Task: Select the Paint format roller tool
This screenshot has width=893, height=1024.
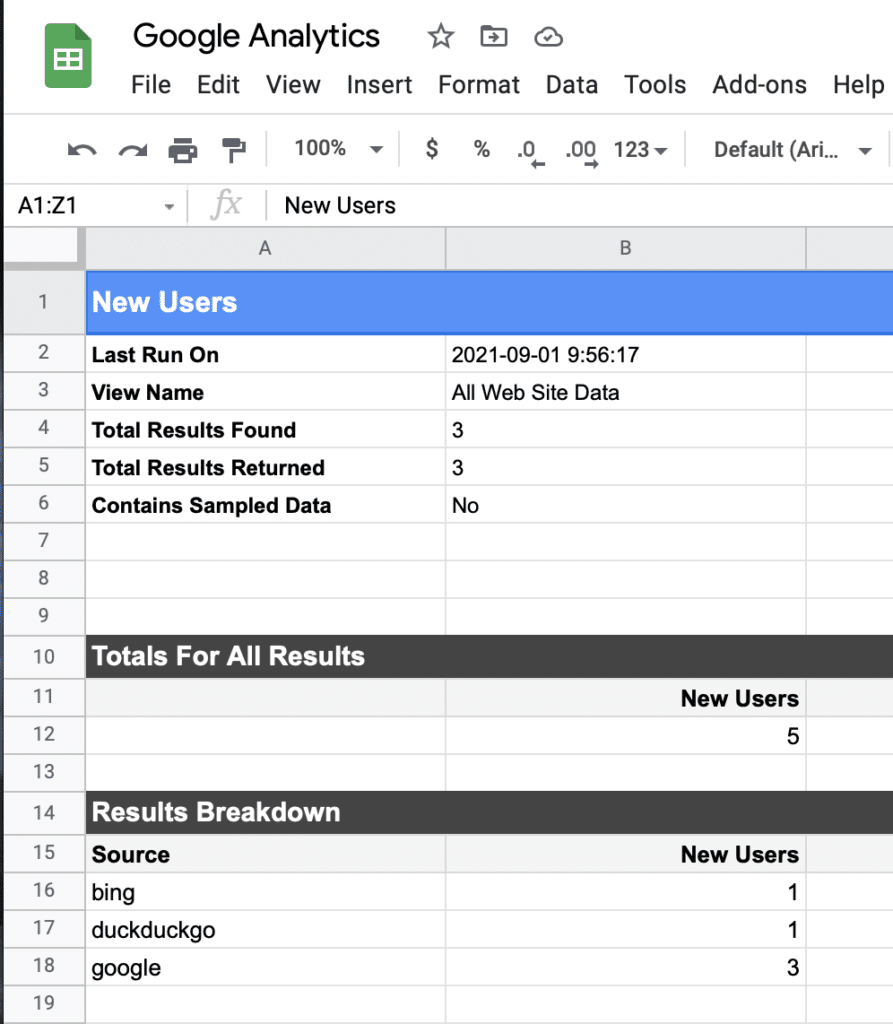Action: [x=233, y=150]
